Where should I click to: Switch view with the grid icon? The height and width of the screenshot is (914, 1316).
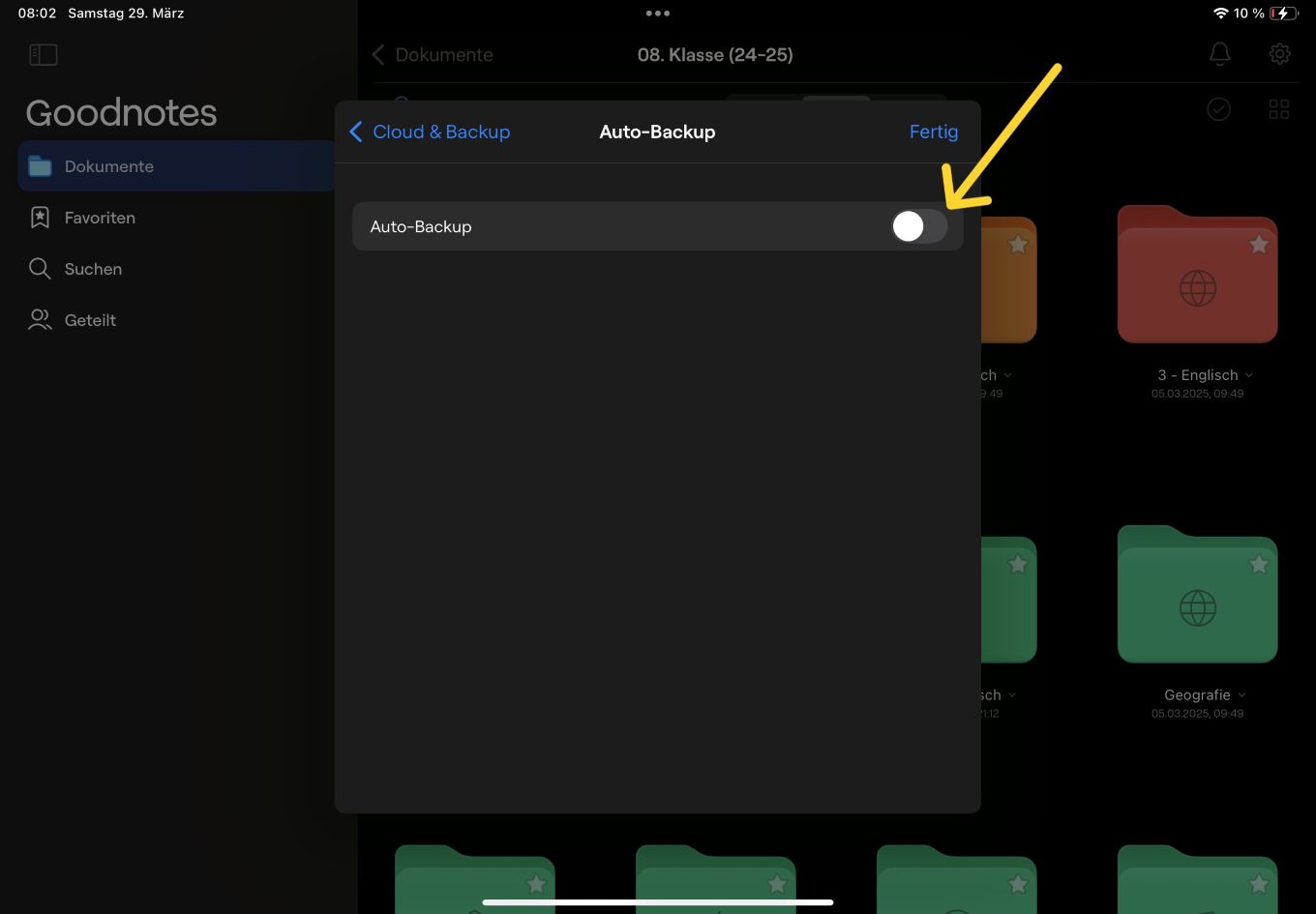1279,109
